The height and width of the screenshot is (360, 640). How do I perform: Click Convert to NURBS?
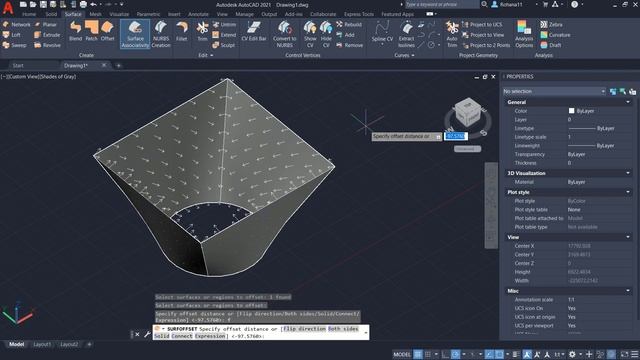(285, 34)
